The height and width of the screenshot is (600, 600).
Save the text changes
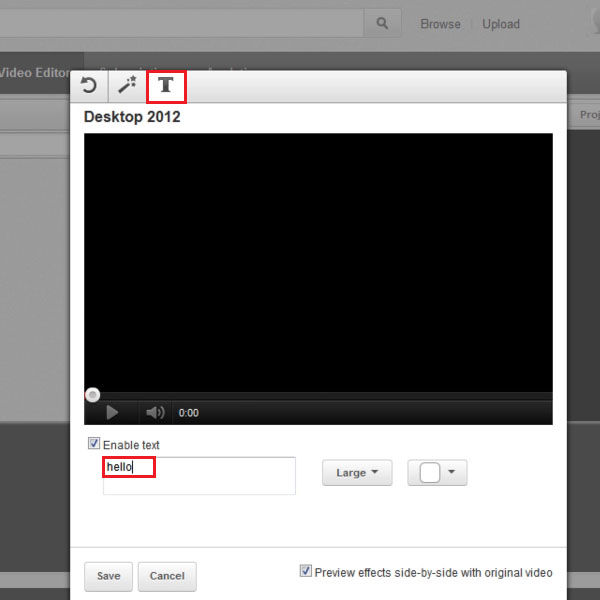108,576
